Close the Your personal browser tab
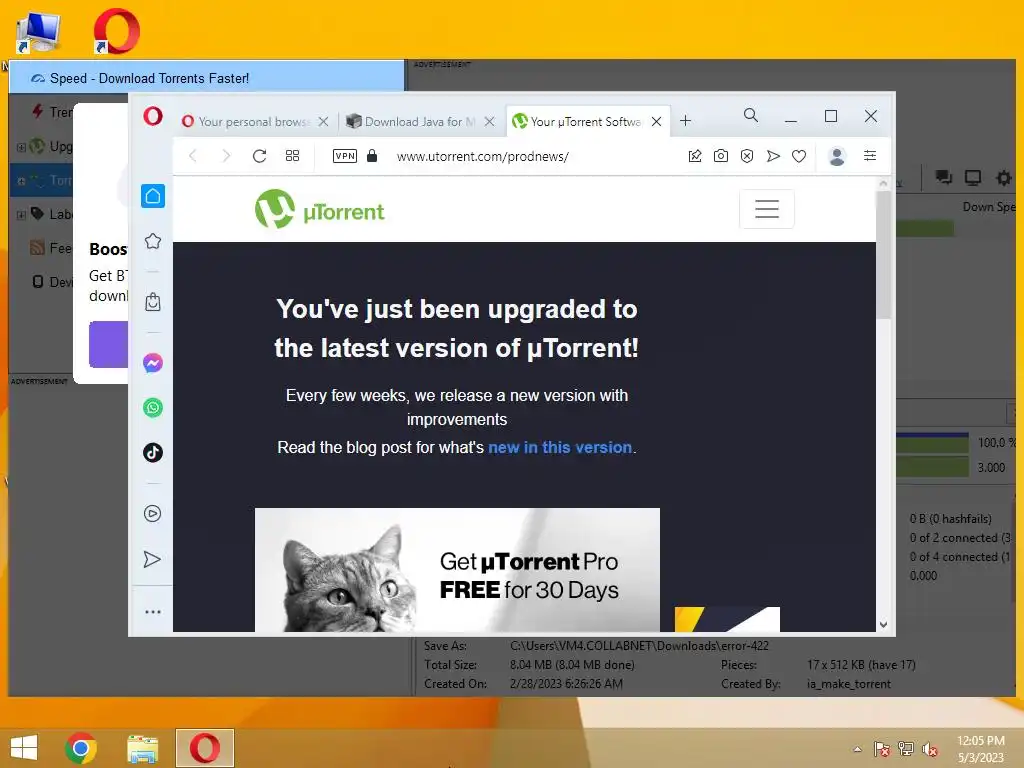The image size is (1024, 768). point(323,121)
